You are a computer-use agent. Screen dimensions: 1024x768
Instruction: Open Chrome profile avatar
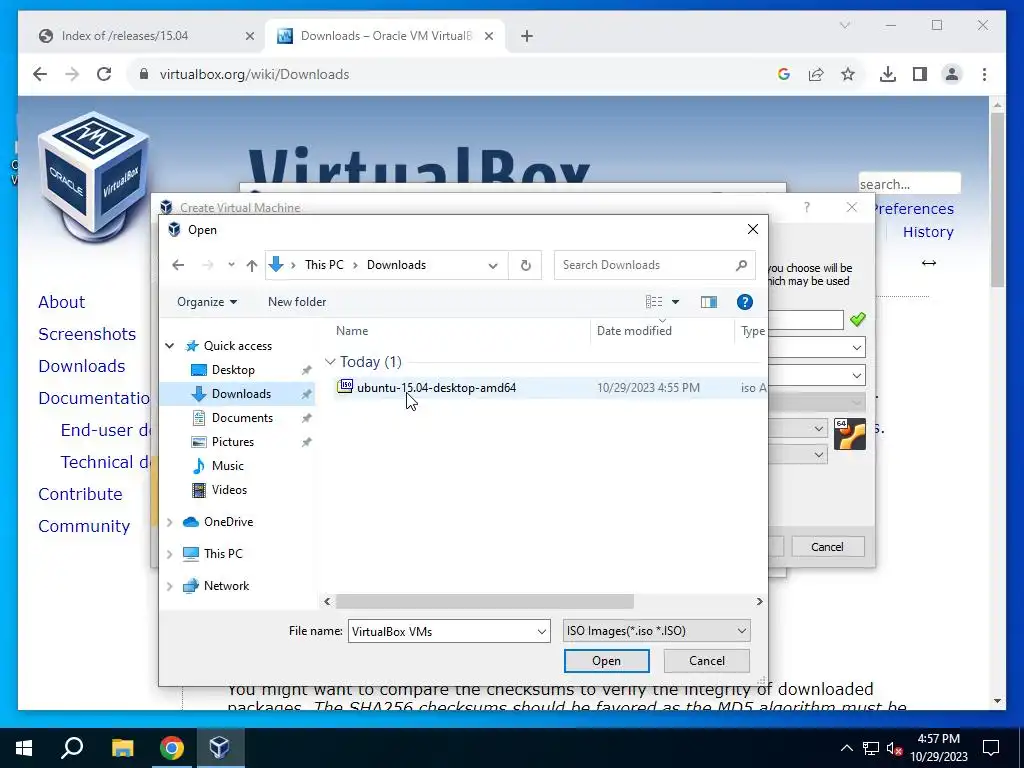pos(952,74)
